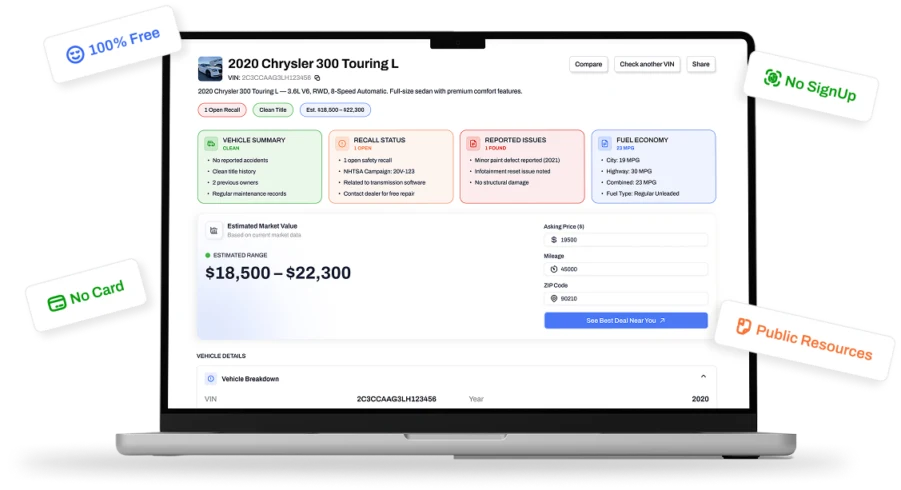Screen dimensions: 901x490
Task: Open the Chrysler 300 car thumbnail
Action: click(210, 68)
